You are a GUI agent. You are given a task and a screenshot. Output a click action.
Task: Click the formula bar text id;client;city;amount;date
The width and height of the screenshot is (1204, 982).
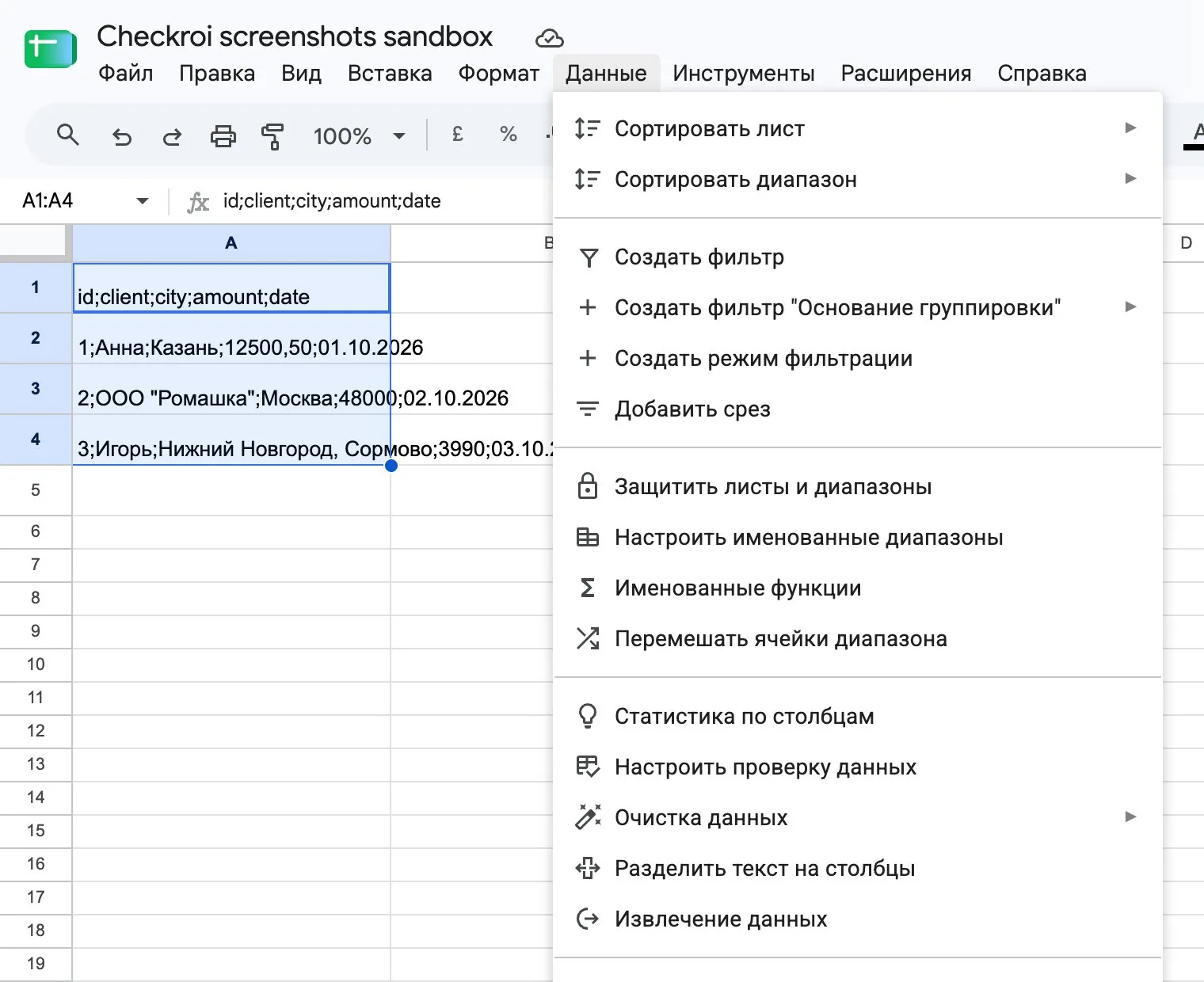point(332,201)
